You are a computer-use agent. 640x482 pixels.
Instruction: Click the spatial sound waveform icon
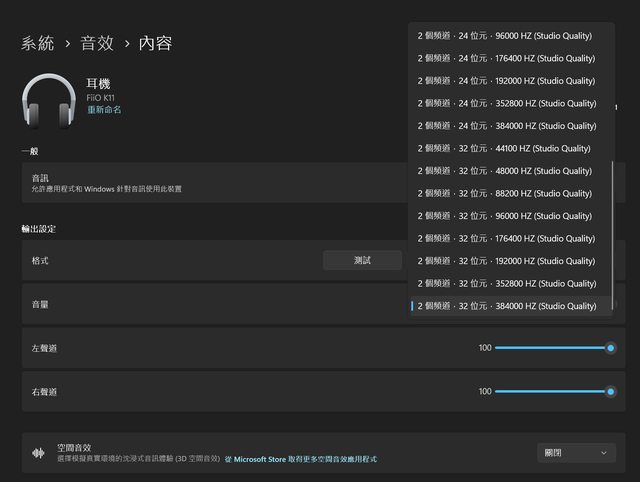pos(40,453)
